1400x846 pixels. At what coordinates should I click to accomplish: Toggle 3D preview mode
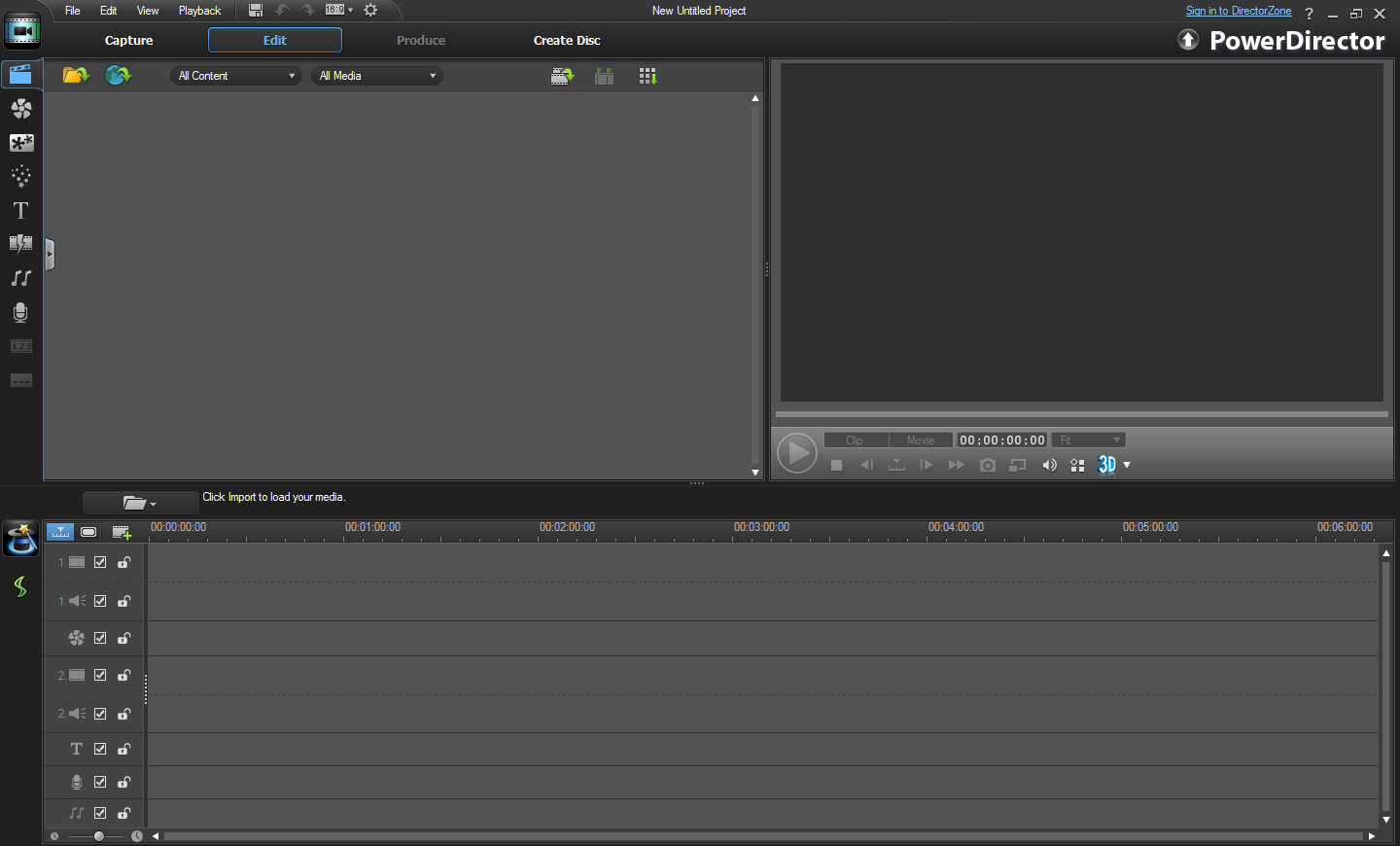click(x=1107, y=465)
